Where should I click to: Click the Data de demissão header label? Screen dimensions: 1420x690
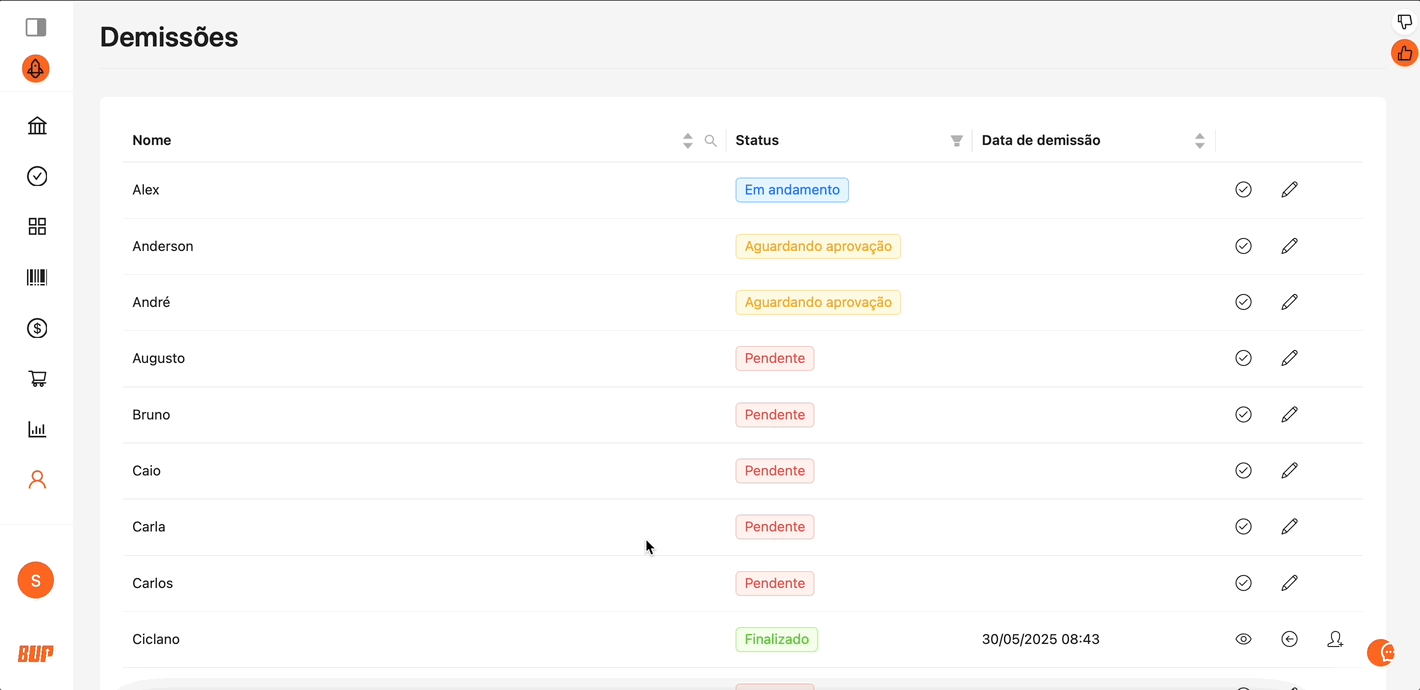1041,140
